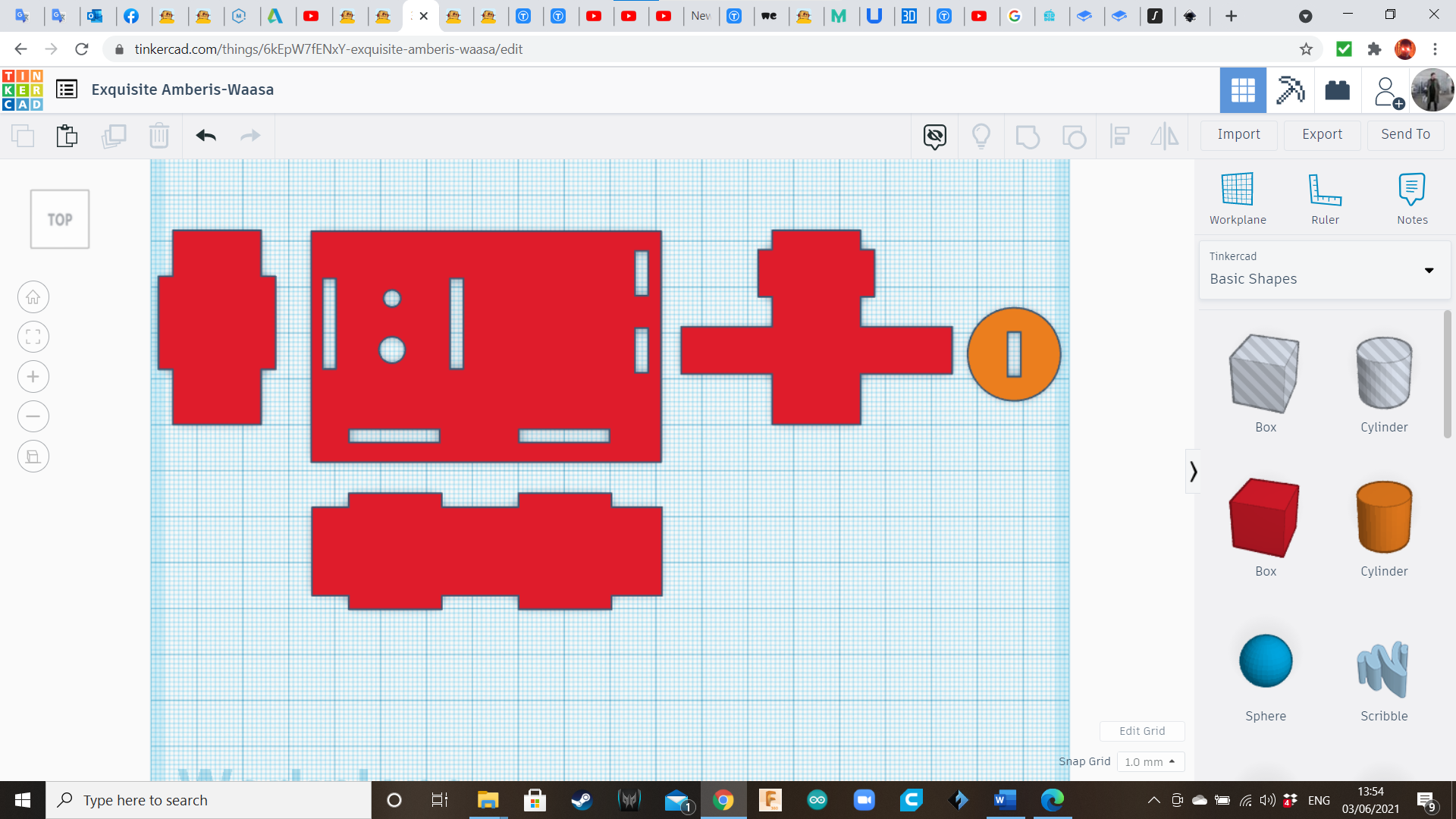Click the Import button

(x=1238, y=134)
